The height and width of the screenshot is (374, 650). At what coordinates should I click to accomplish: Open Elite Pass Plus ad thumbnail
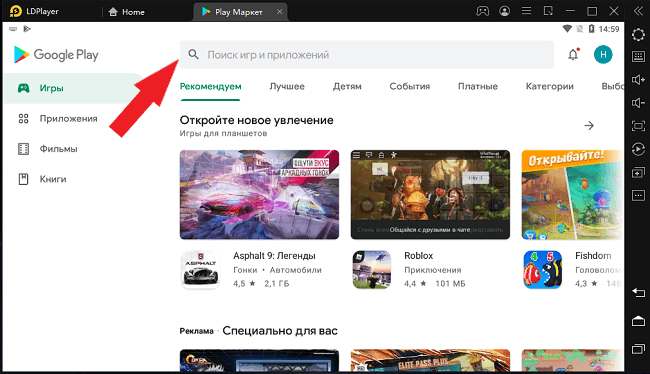coord(430,360)
